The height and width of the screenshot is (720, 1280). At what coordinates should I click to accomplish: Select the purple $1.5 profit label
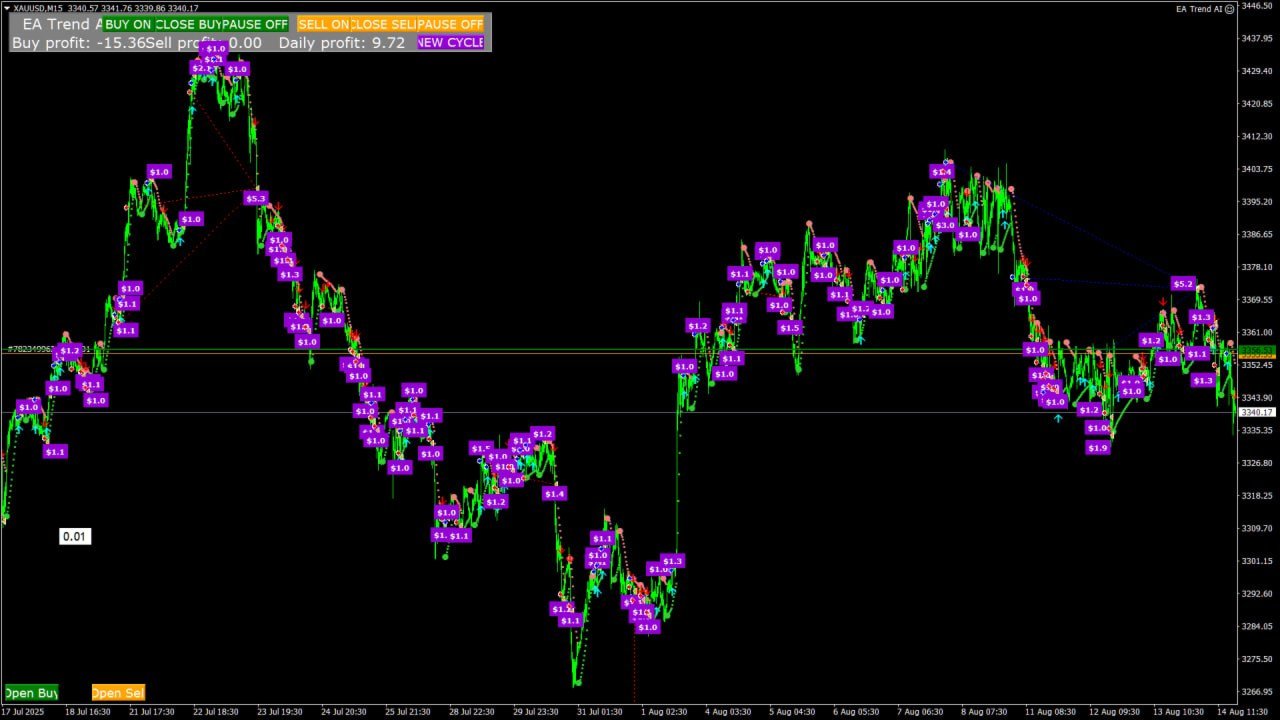pos(790,327)
